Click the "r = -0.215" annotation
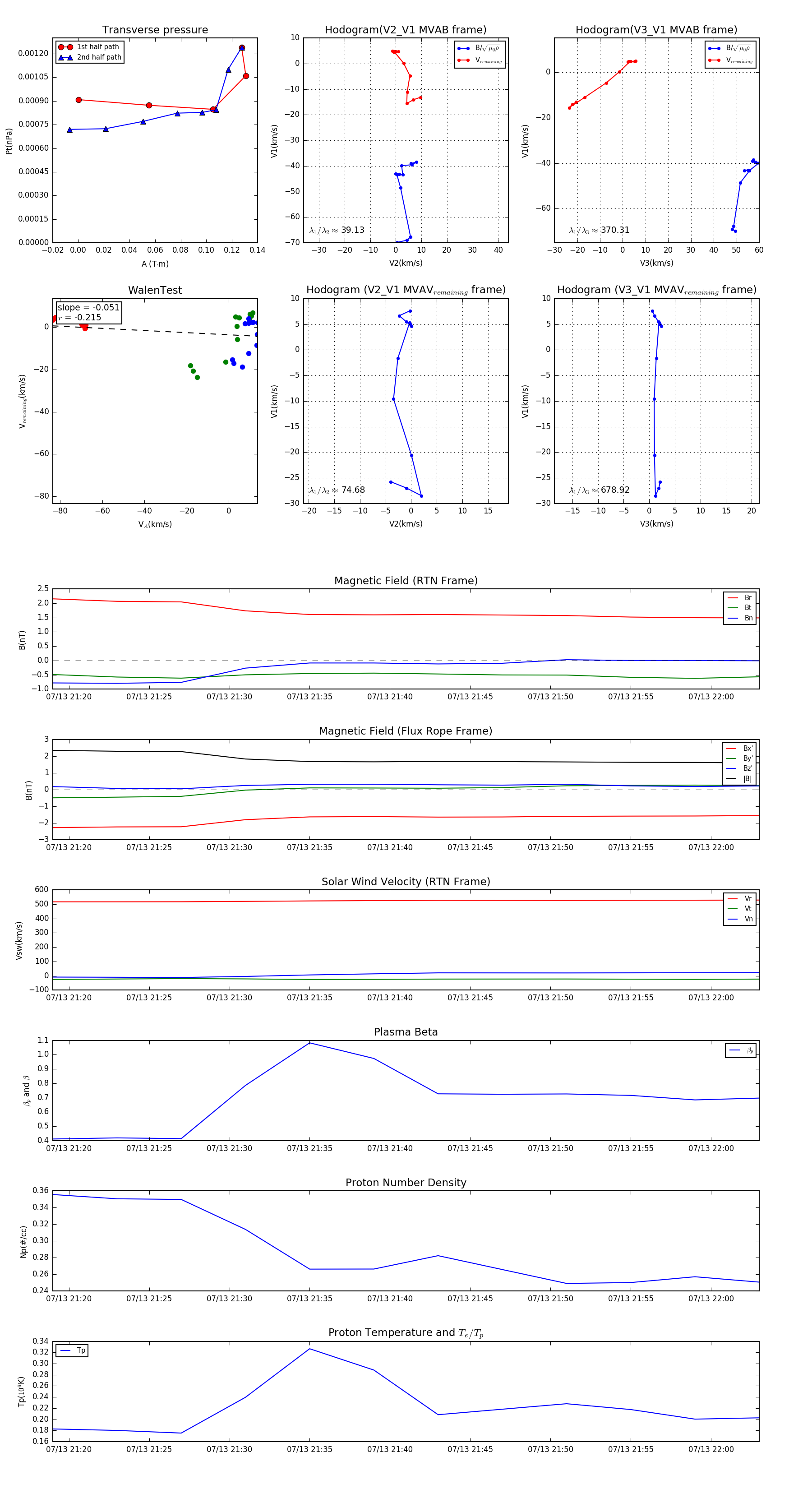The height and width of the screenshot is (1489, 812). (80, 317)
